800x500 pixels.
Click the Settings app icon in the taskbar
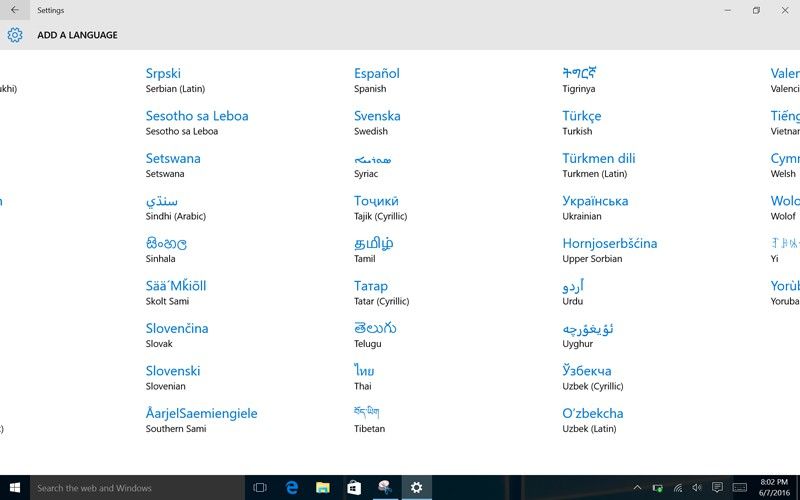(x=416, y=488)
